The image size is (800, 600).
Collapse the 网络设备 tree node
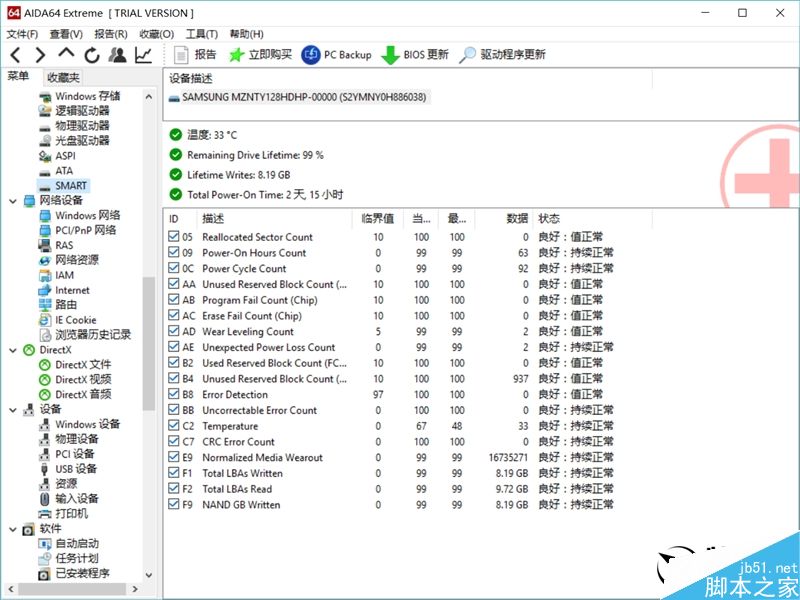point(13,201)
